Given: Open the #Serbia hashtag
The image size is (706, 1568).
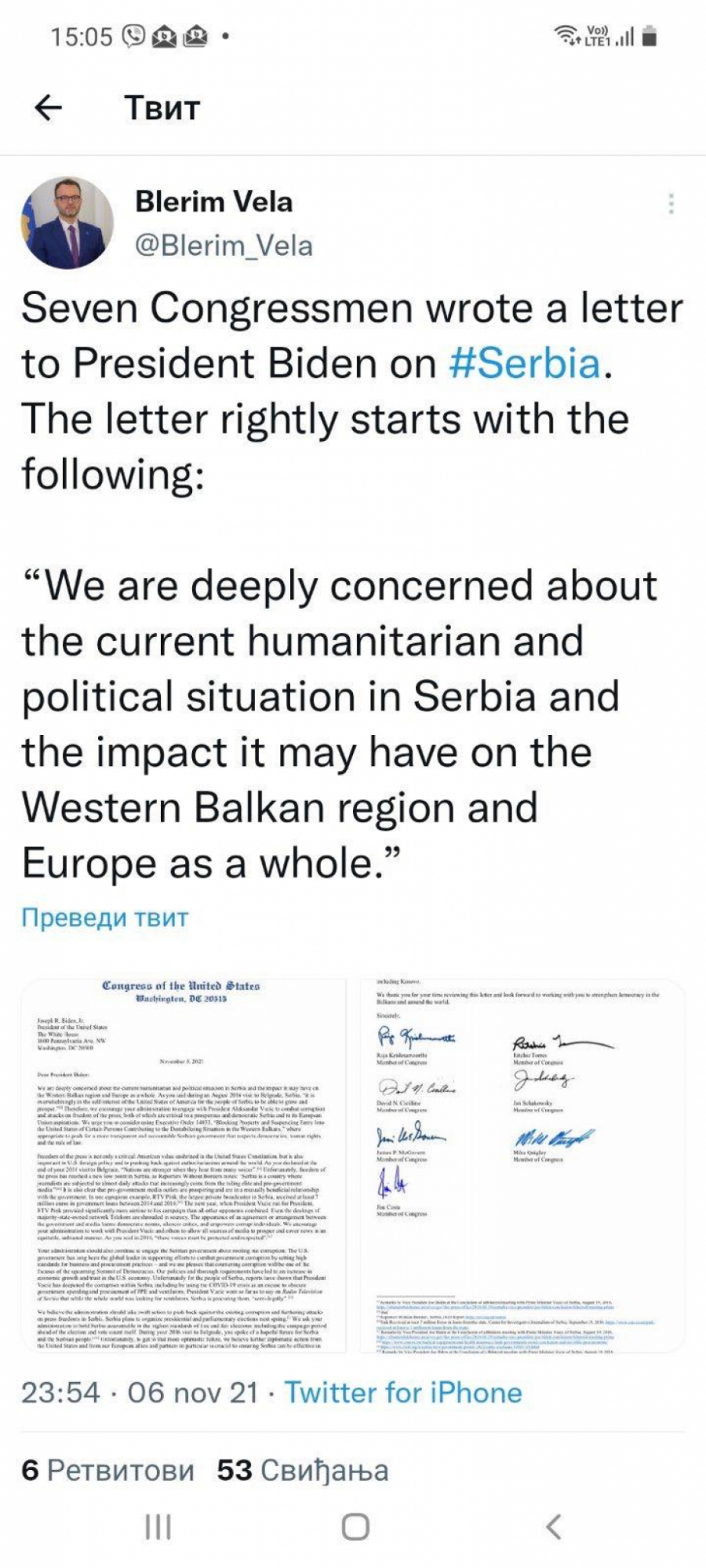Looking at the screenshot, I should pyautogui.click(x=525, y=363).
